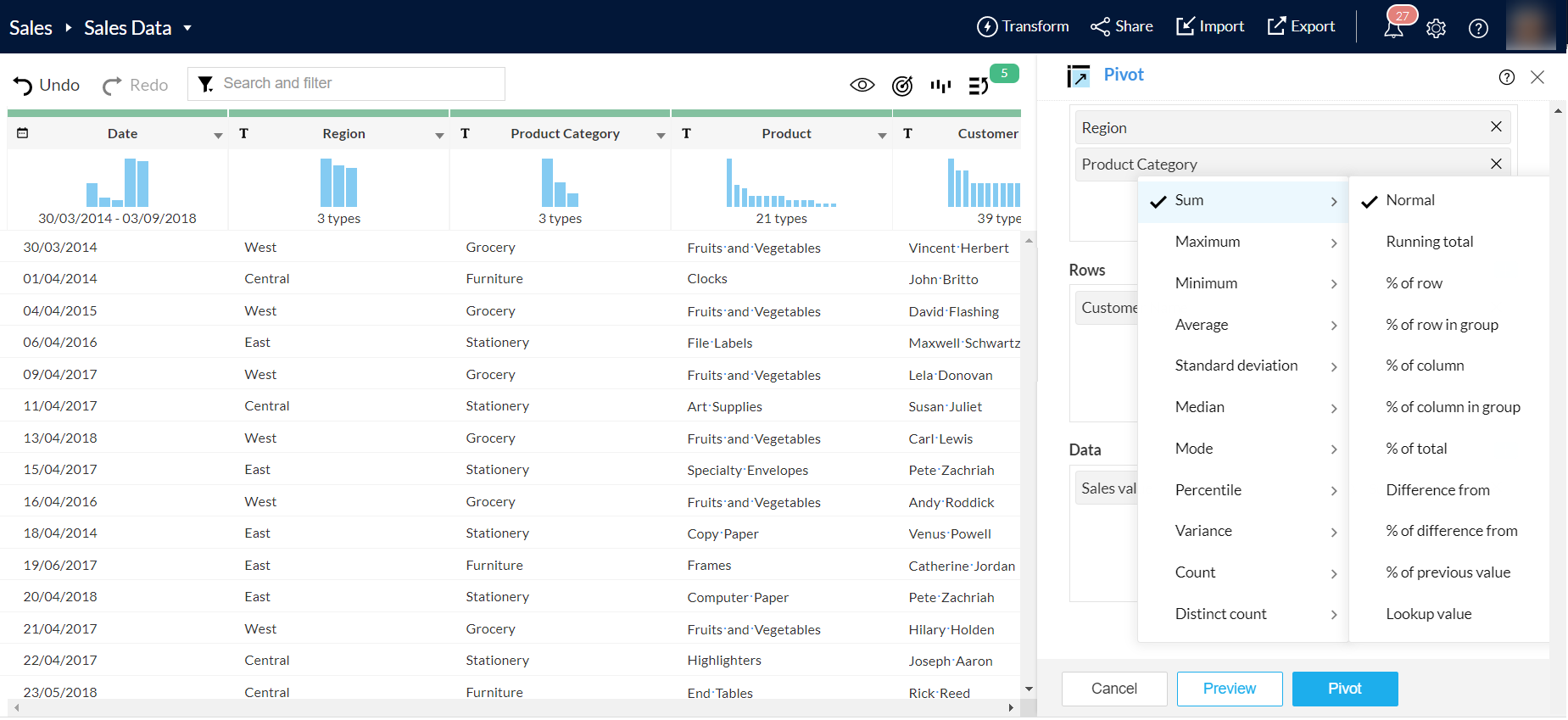Click the Search and filter field
The width and height of the screenshot is (1568, 720).
346,84
